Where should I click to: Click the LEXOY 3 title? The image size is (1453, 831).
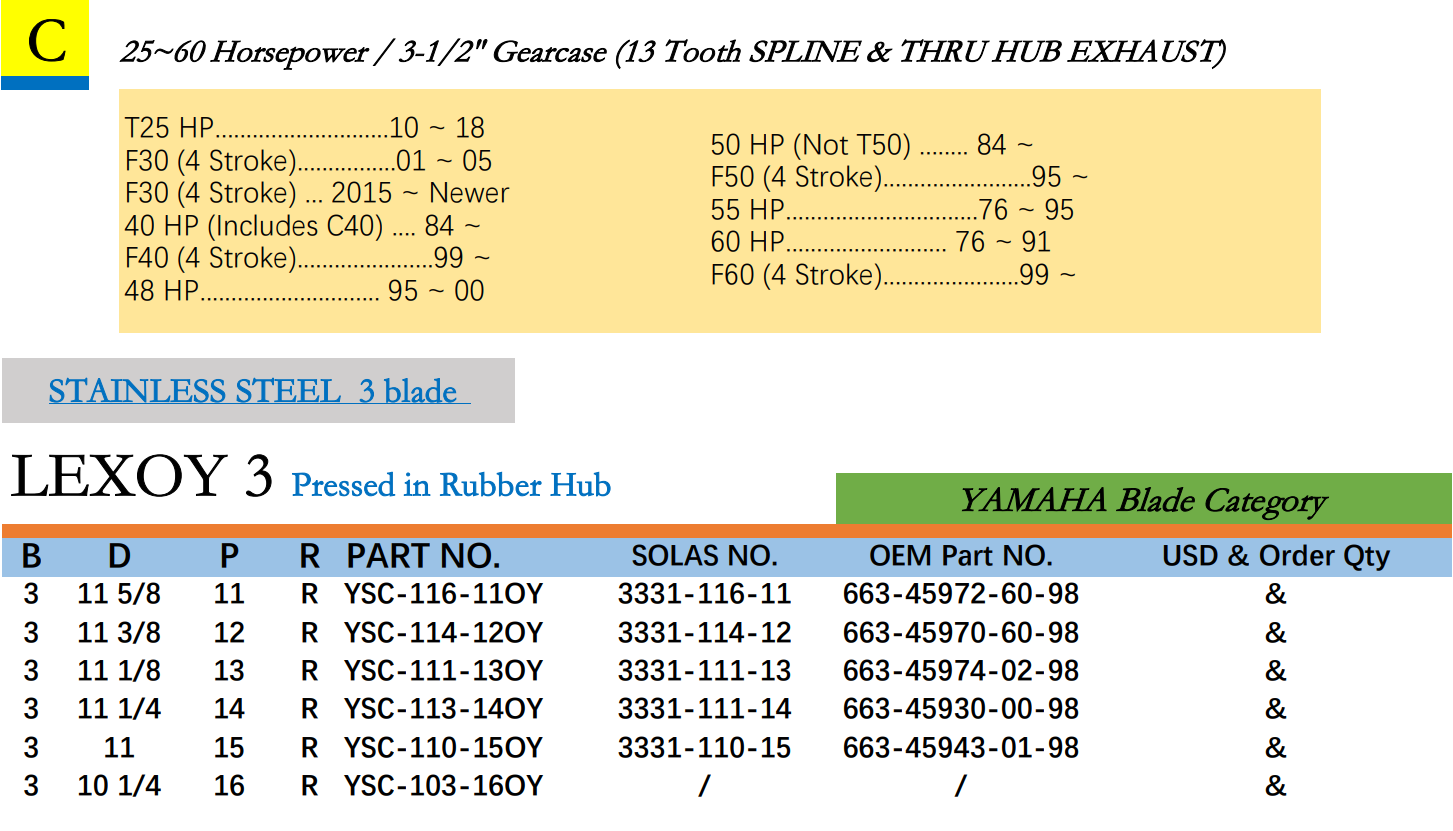141,475
